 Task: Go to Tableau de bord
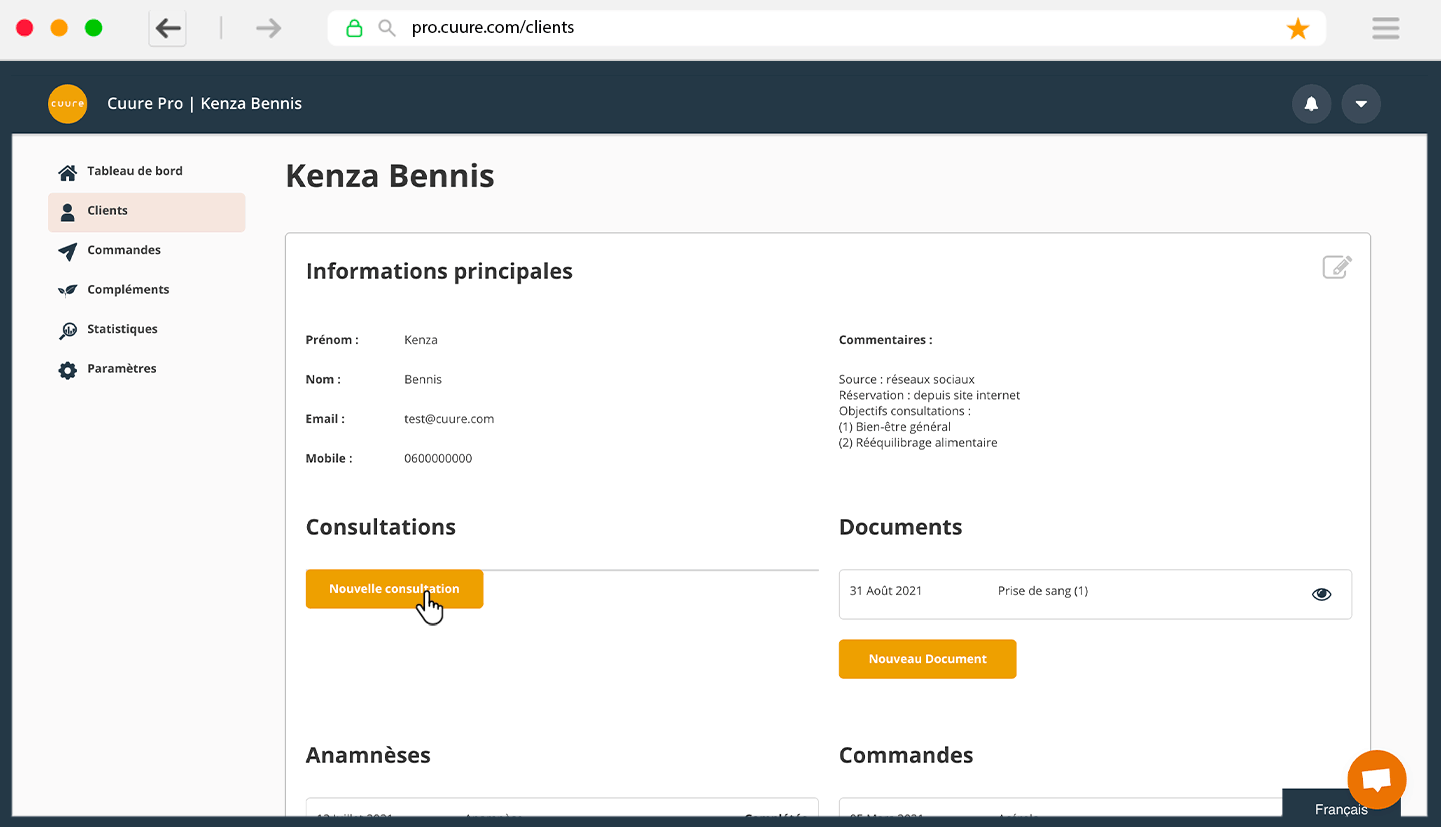pyautogui.click(x=135, y=171)
